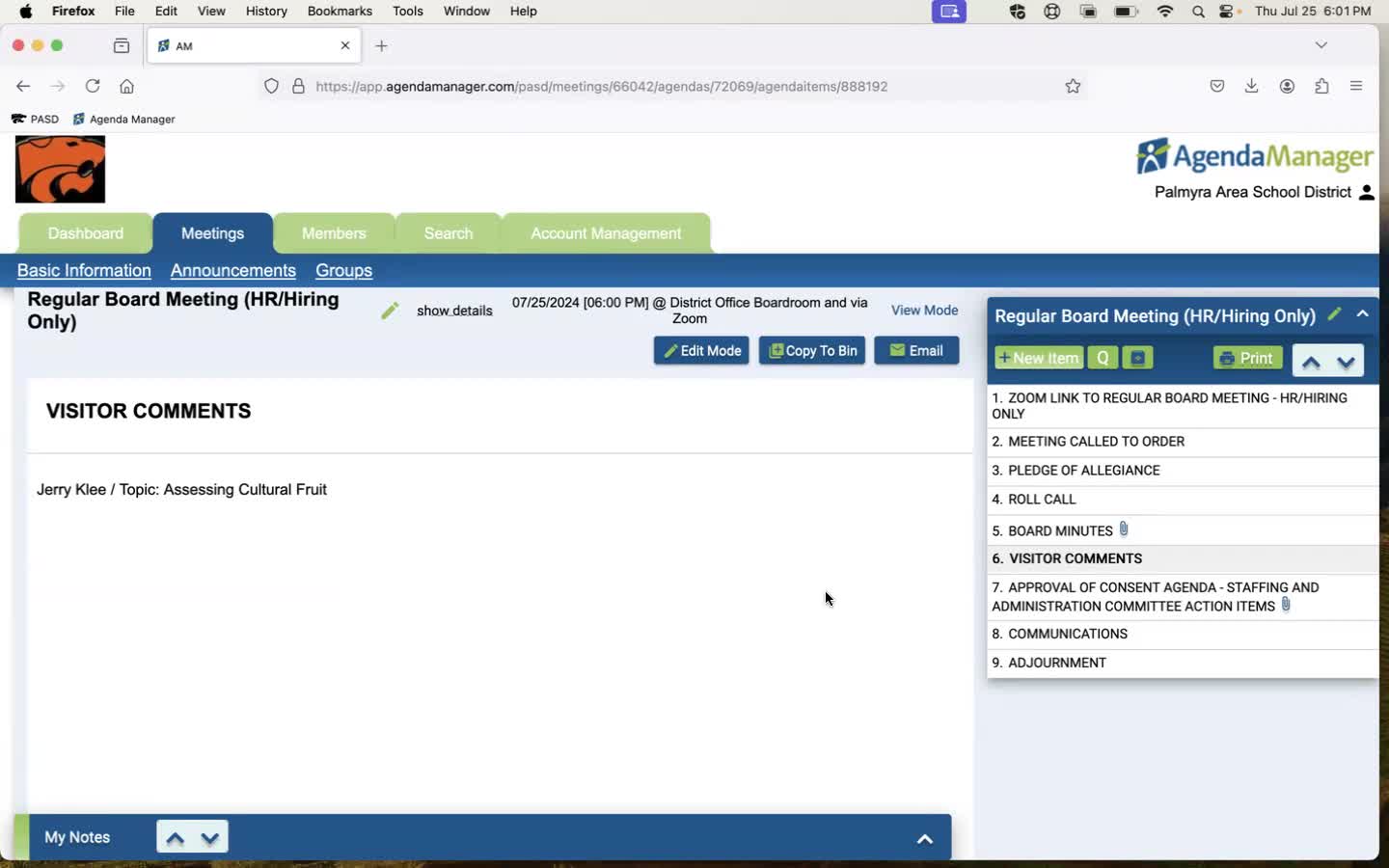1389x868 pixels.
Task: Click the school wildcat logo image
Action: coord(60,170)
